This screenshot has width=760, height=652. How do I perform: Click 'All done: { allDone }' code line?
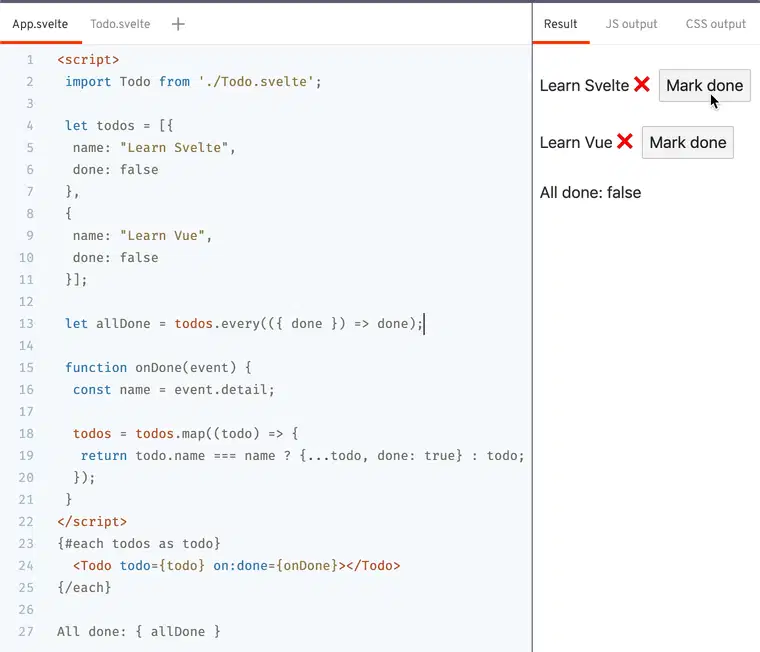tap(139, 632)
